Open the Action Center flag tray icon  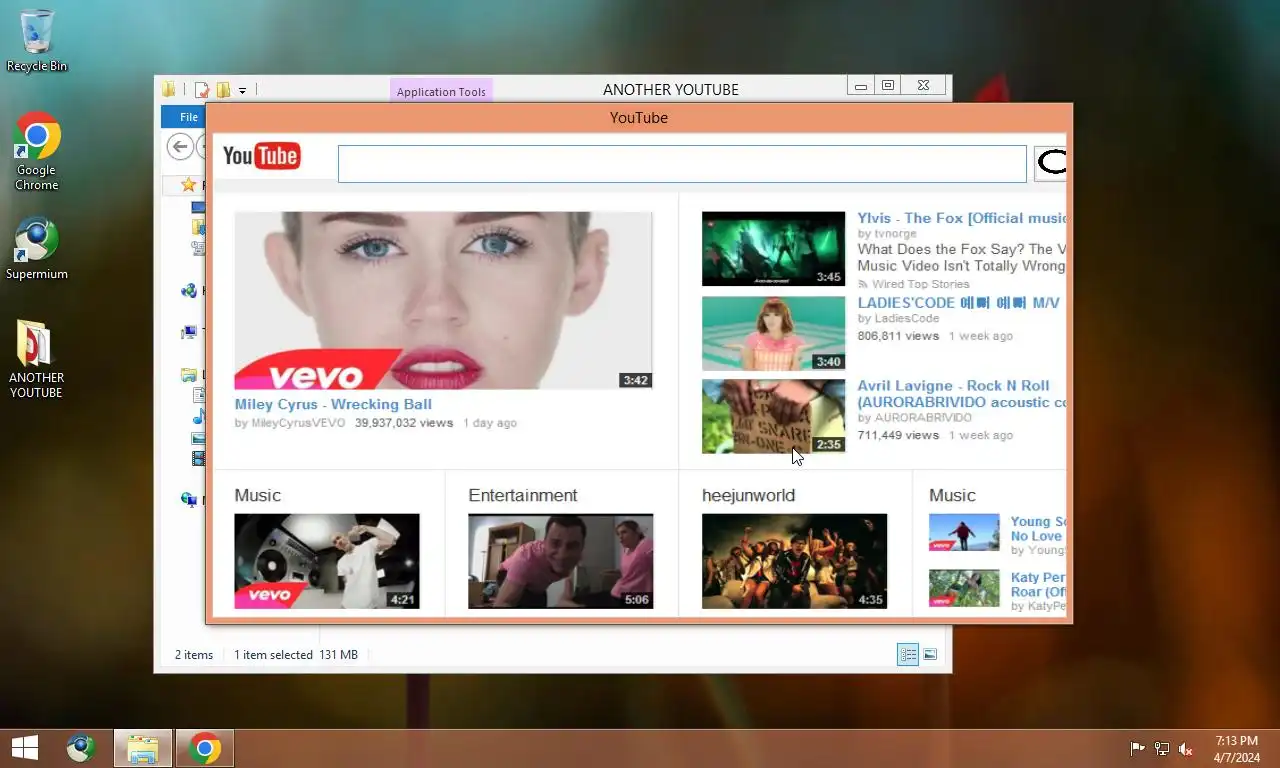(x=1138, y=749)
